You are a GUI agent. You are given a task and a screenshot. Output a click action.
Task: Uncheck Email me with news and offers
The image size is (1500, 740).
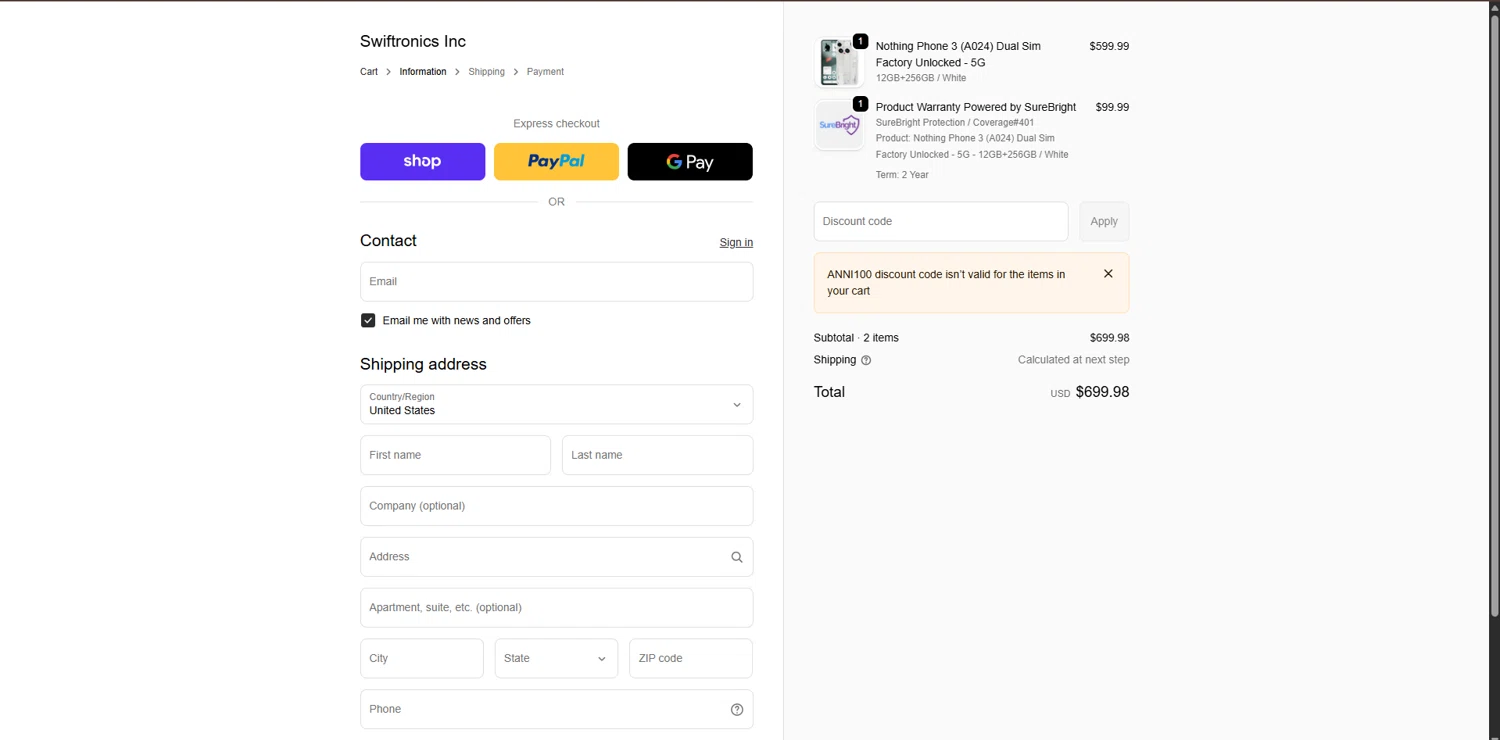pyautogui.click(x=368, y=321)
